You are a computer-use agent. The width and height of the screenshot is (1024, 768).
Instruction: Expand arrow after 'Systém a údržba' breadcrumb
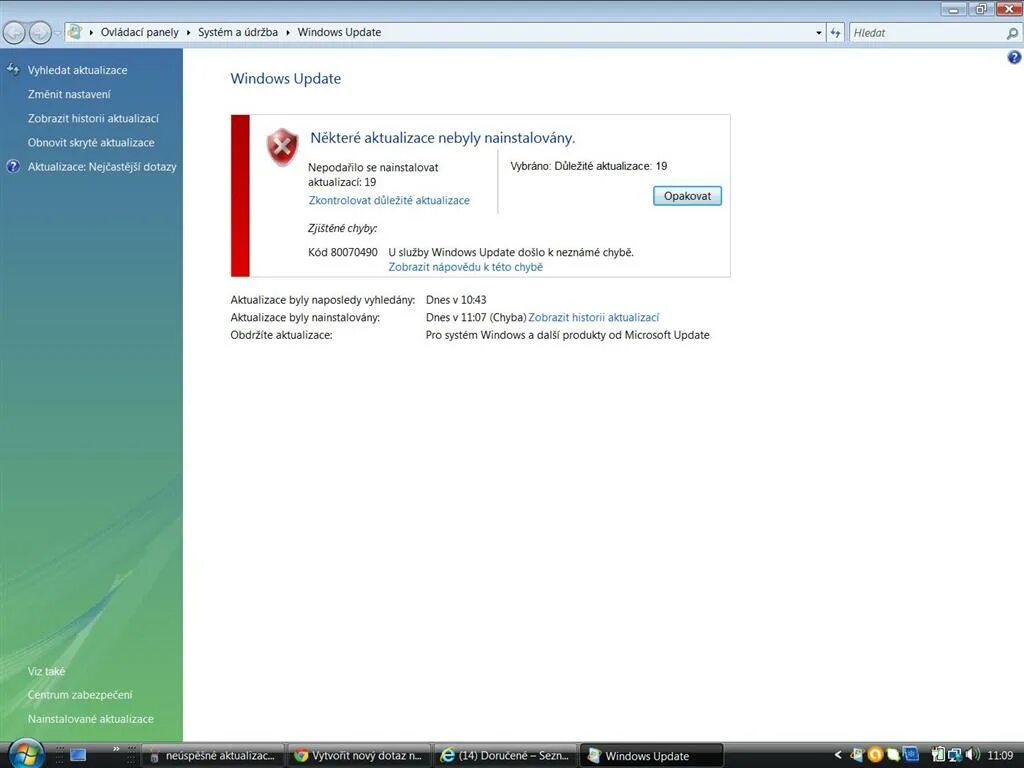[287, 32]
